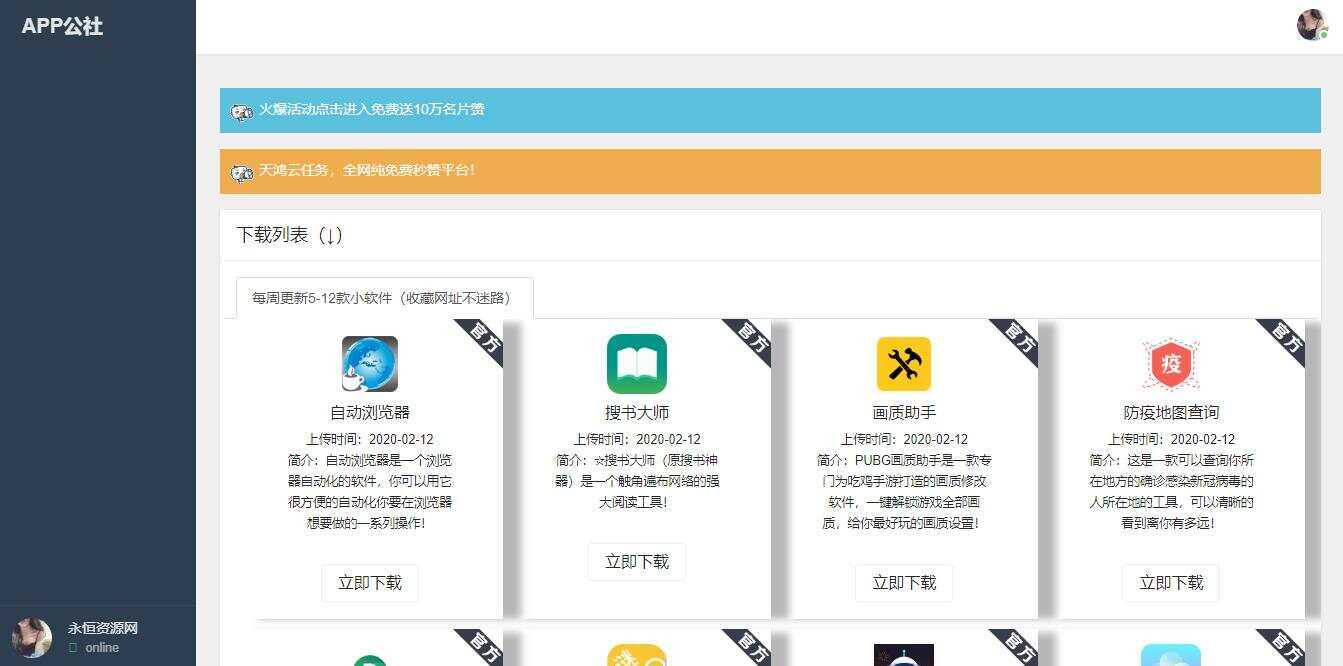Select the 每周更新5-12款小软件 tab
Screen dimensions: 1343x666
click(x=383, y=297)
